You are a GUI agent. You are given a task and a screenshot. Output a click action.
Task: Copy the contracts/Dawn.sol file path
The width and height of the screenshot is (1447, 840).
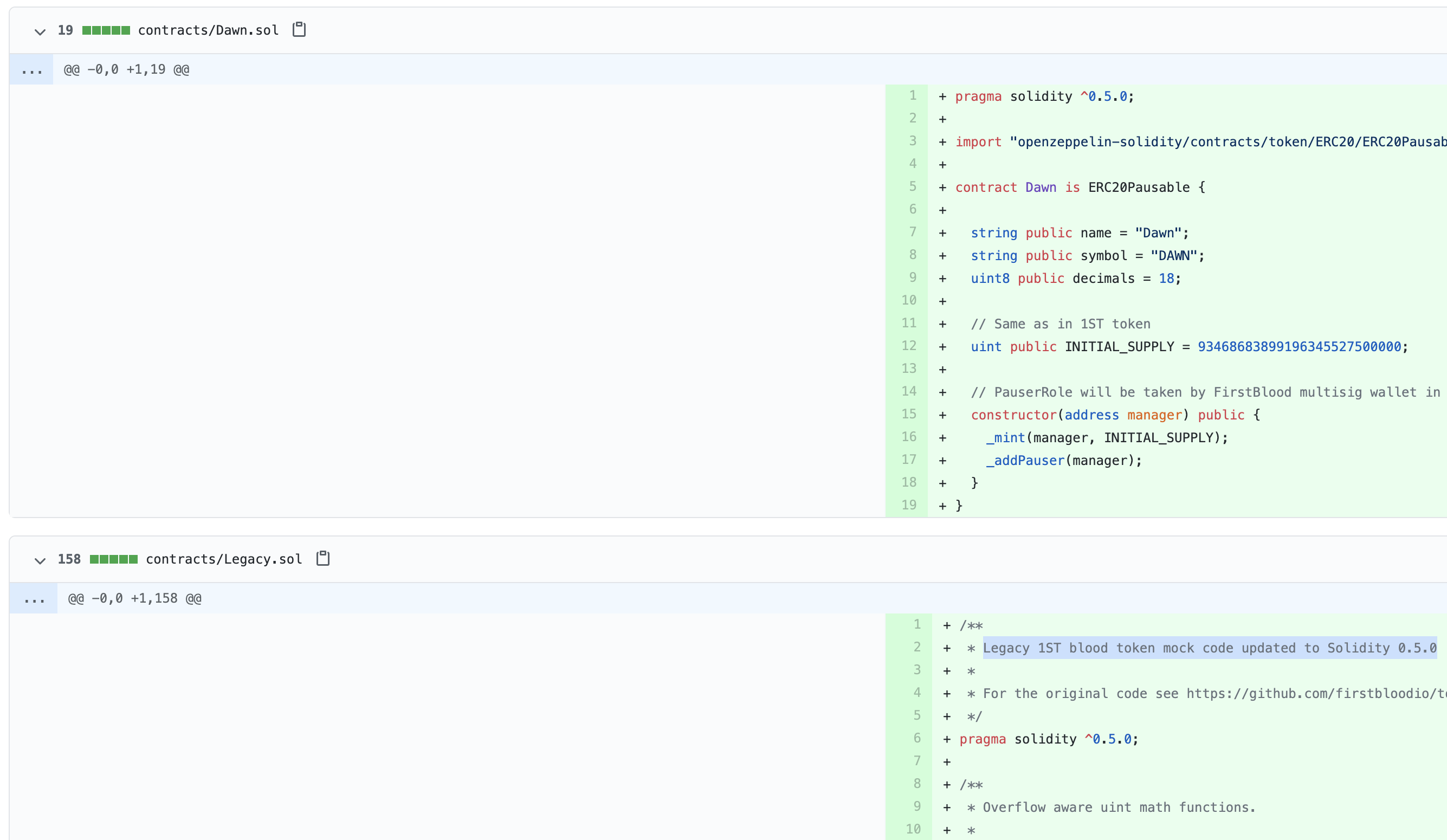coord(299,29)
